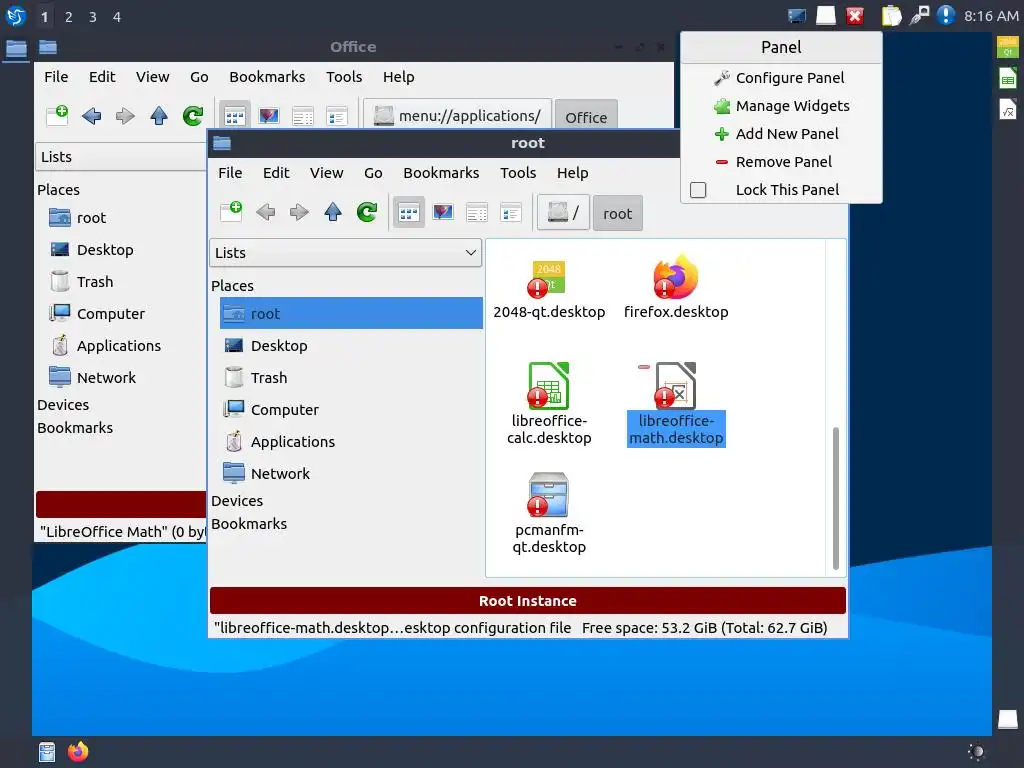
Task: Switch root window to detailed list view
Action: pyautogui.click(x=511, y=212)
